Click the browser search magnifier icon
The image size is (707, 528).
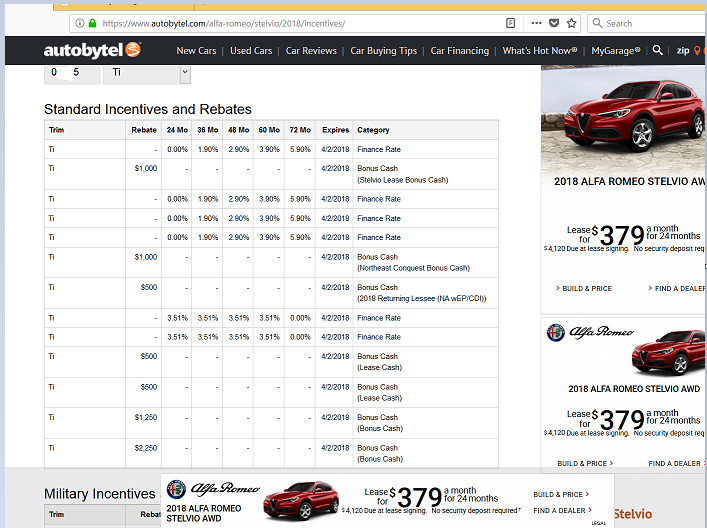597,23
